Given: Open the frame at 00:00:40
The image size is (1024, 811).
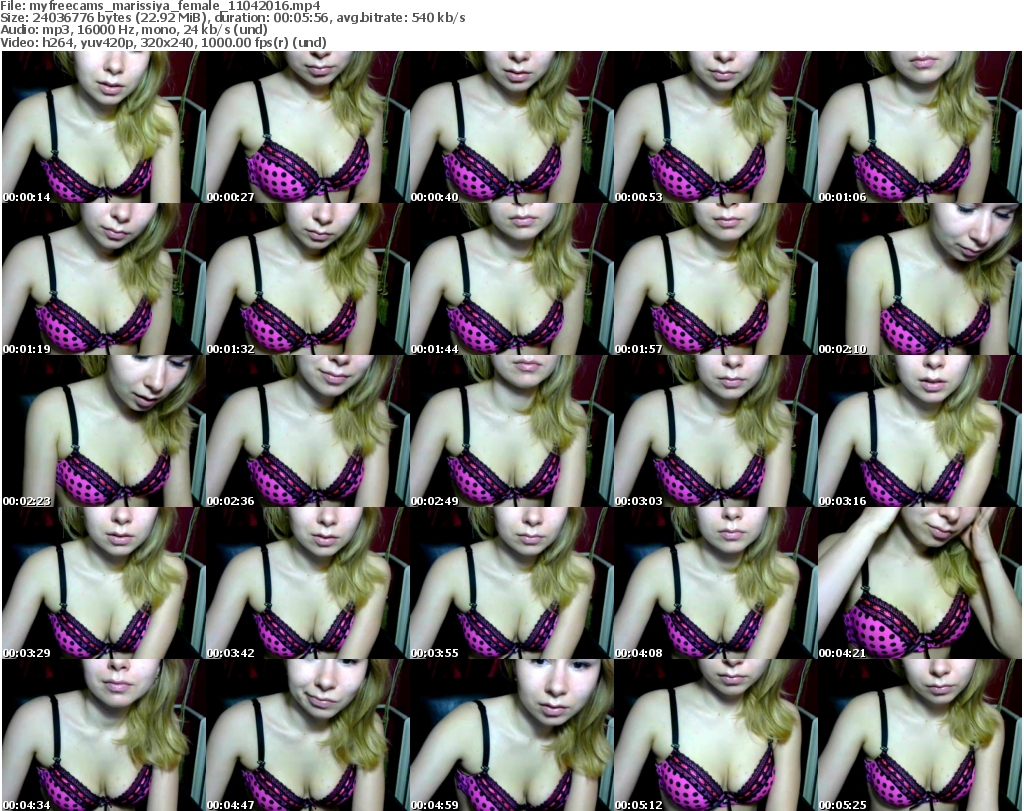Looking at the screenshot, I should click(x=511, y=127).
